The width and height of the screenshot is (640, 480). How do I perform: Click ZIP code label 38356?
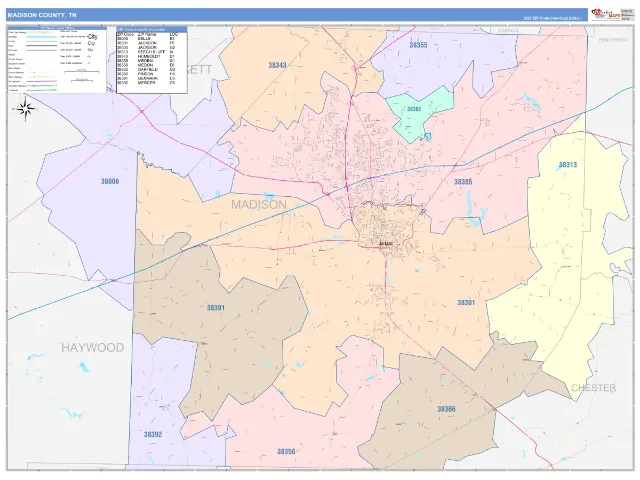pyautogui.click(x=286, y=451)
